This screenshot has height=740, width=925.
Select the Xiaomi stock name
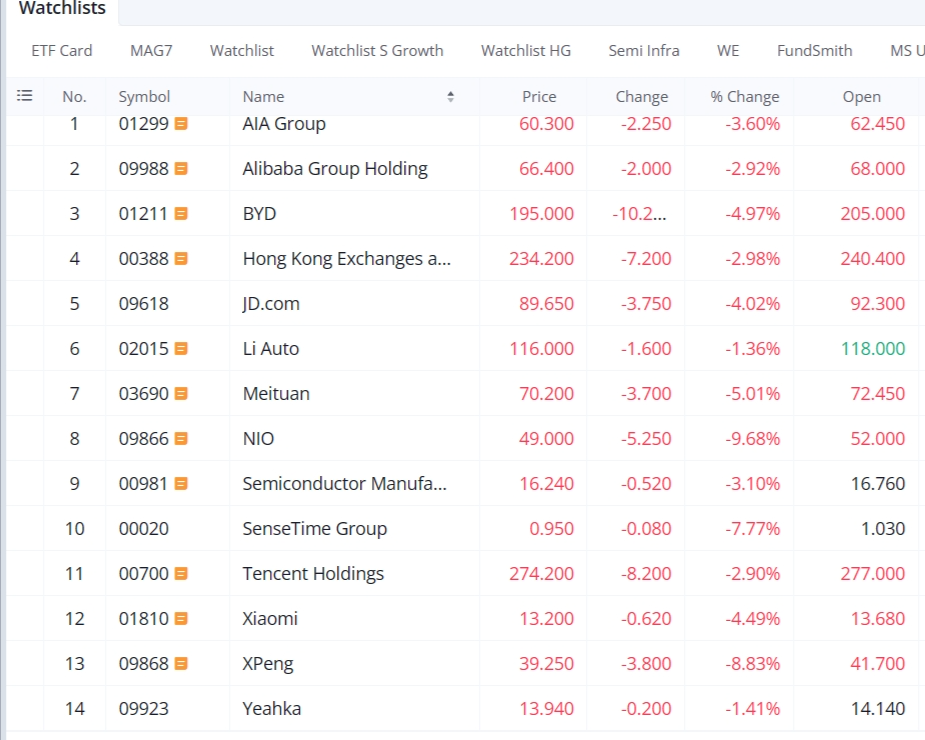pos(270,618)
